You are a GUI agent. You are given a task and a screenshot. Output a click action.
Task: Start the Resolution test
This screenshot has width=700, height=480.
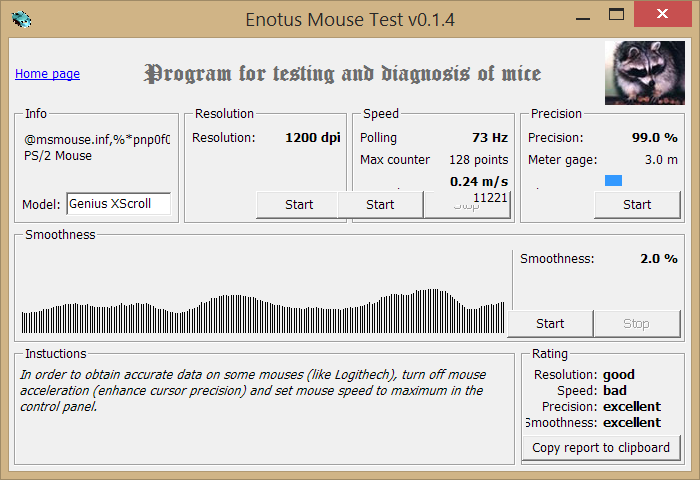(298, 204)
